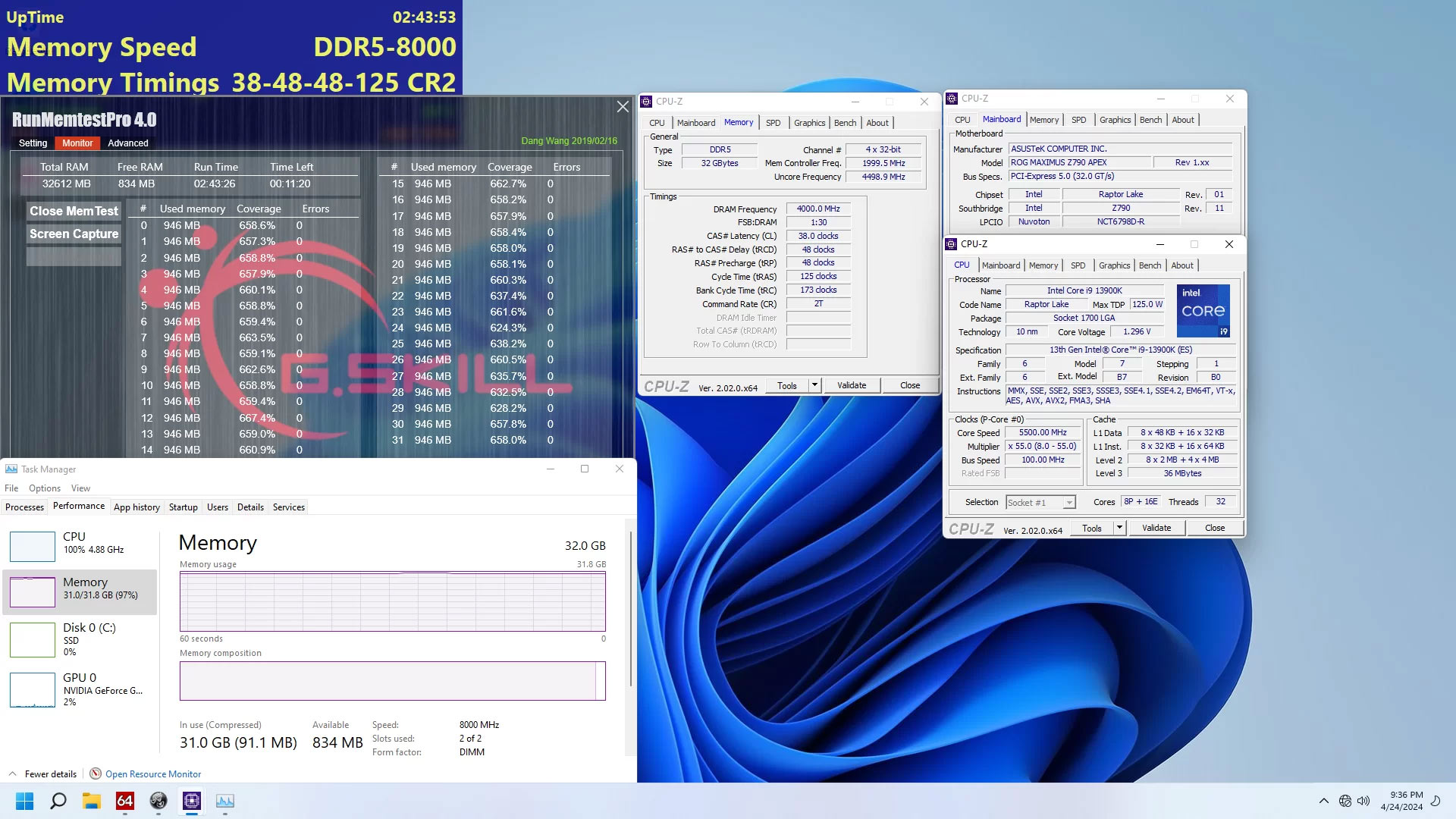
Task: Click the Setting tab in RunMemtestPro
Action: click(33, 142)
